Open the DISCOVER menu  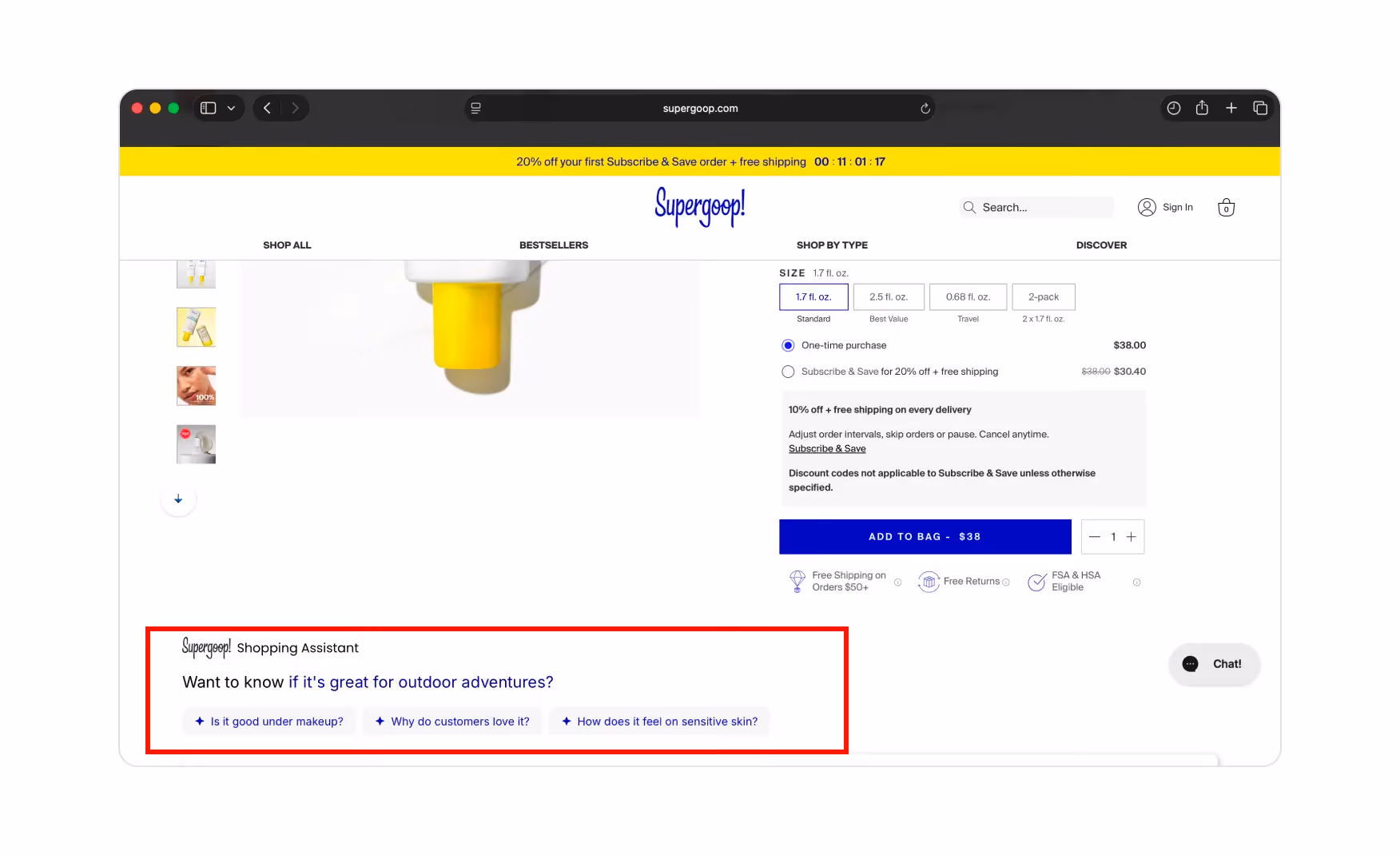click(1101, 245)
